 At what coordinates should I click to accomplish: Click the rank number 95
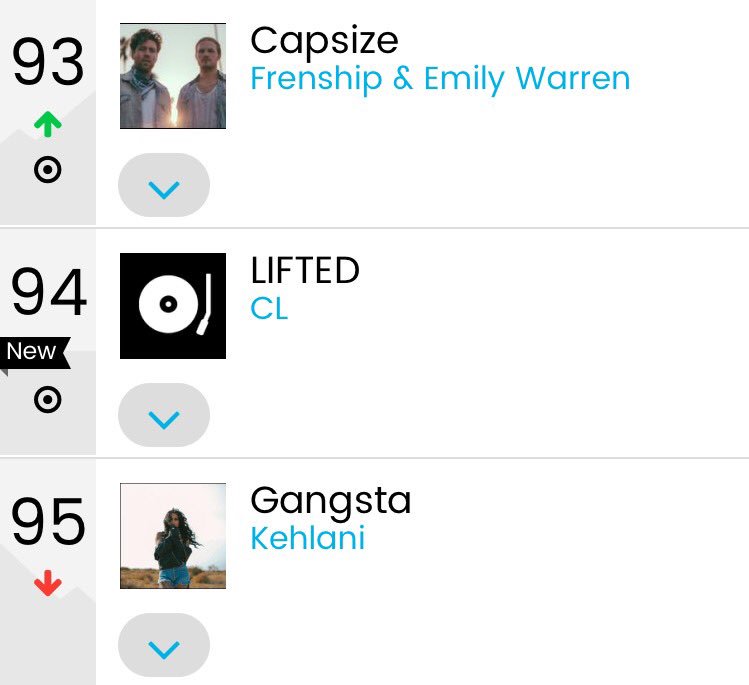tap(48, 521)
